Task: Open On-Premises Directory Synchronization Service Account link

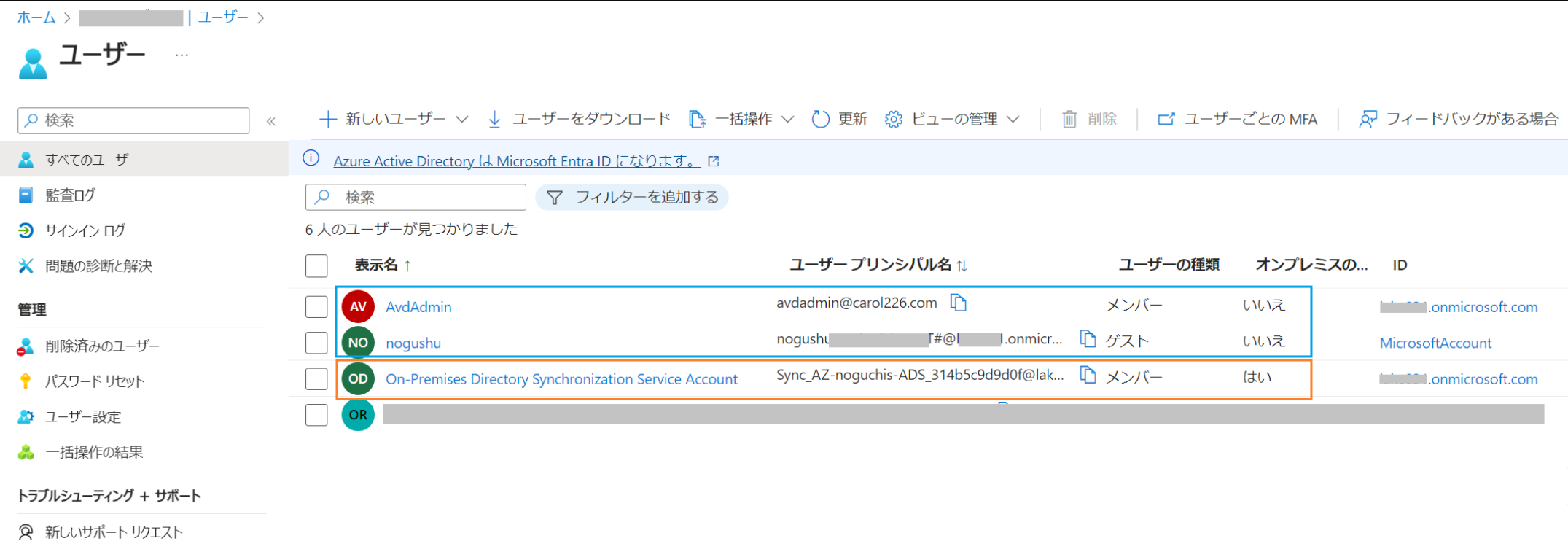Action: pos(561,379)
